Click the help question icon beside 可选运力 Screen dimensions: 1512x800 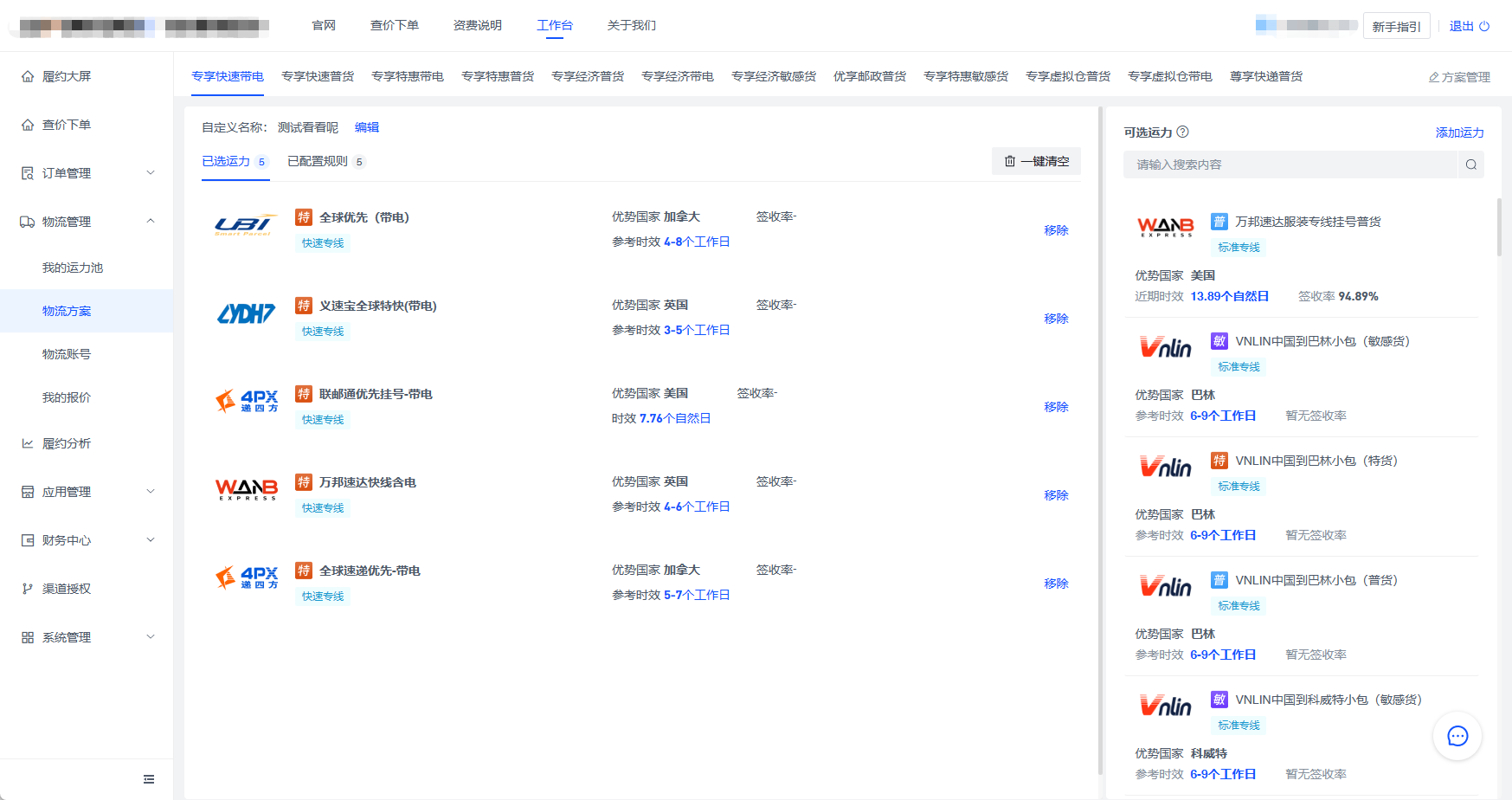[x=1183, y=132]
